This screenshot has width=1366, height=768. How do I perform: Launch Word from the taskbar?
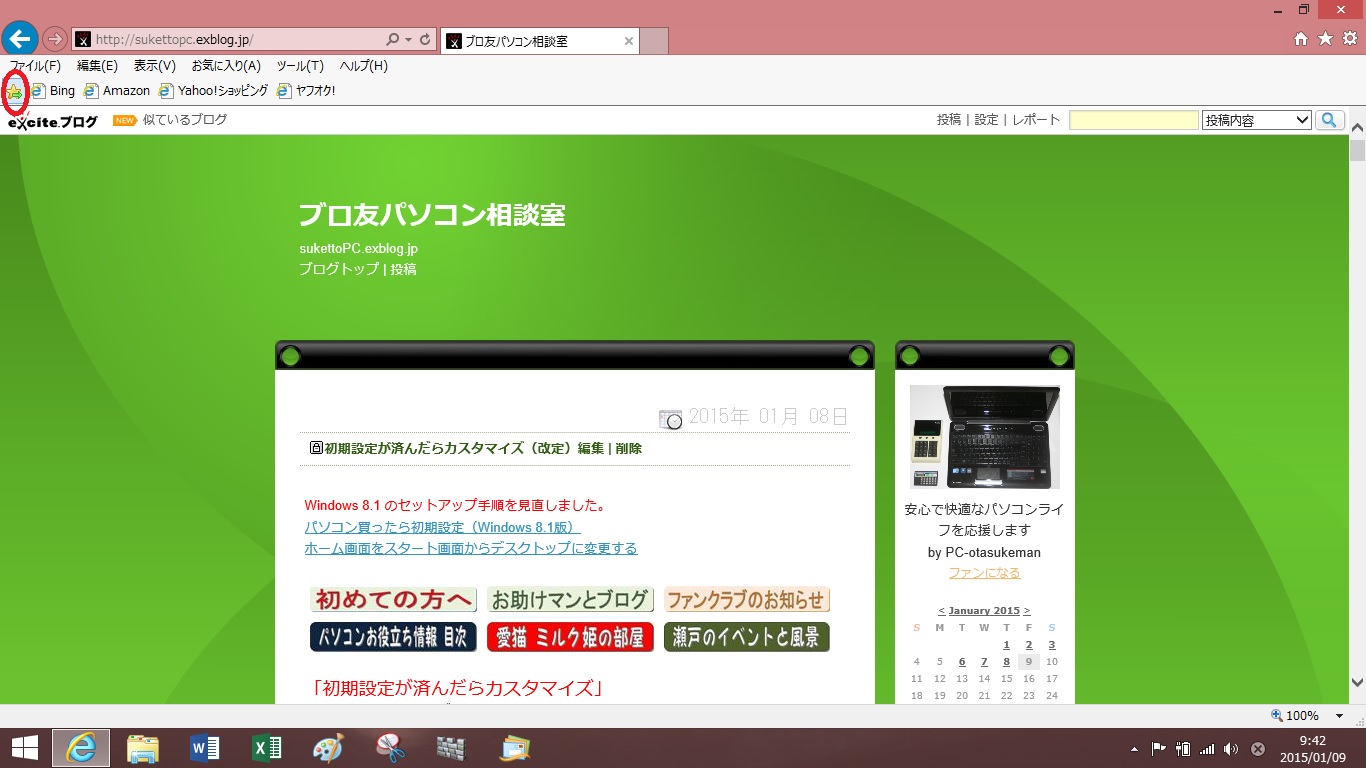click(205, 748)
